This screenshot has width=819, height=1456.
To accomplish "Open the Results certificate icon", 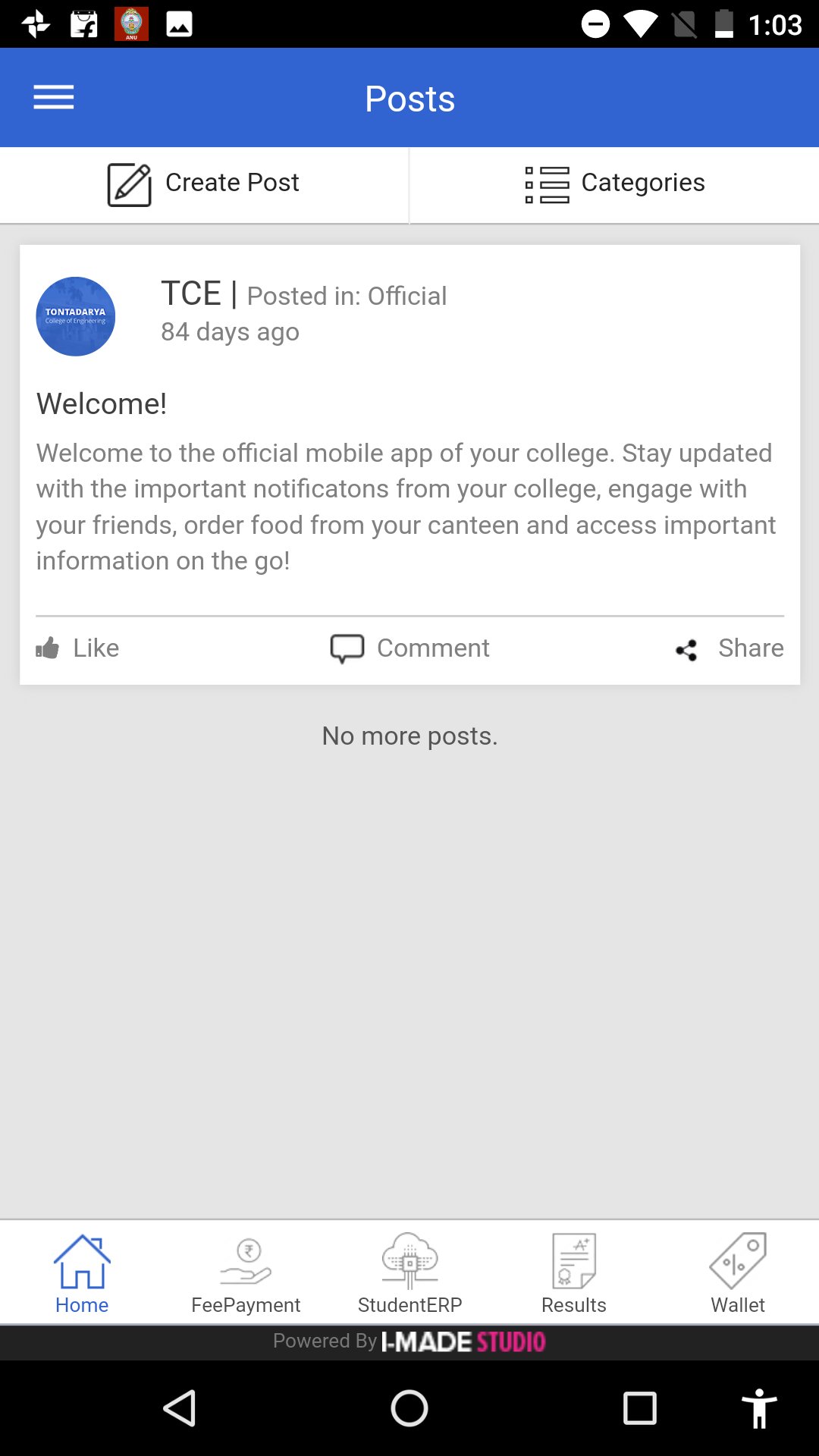I will [574, 1260].
